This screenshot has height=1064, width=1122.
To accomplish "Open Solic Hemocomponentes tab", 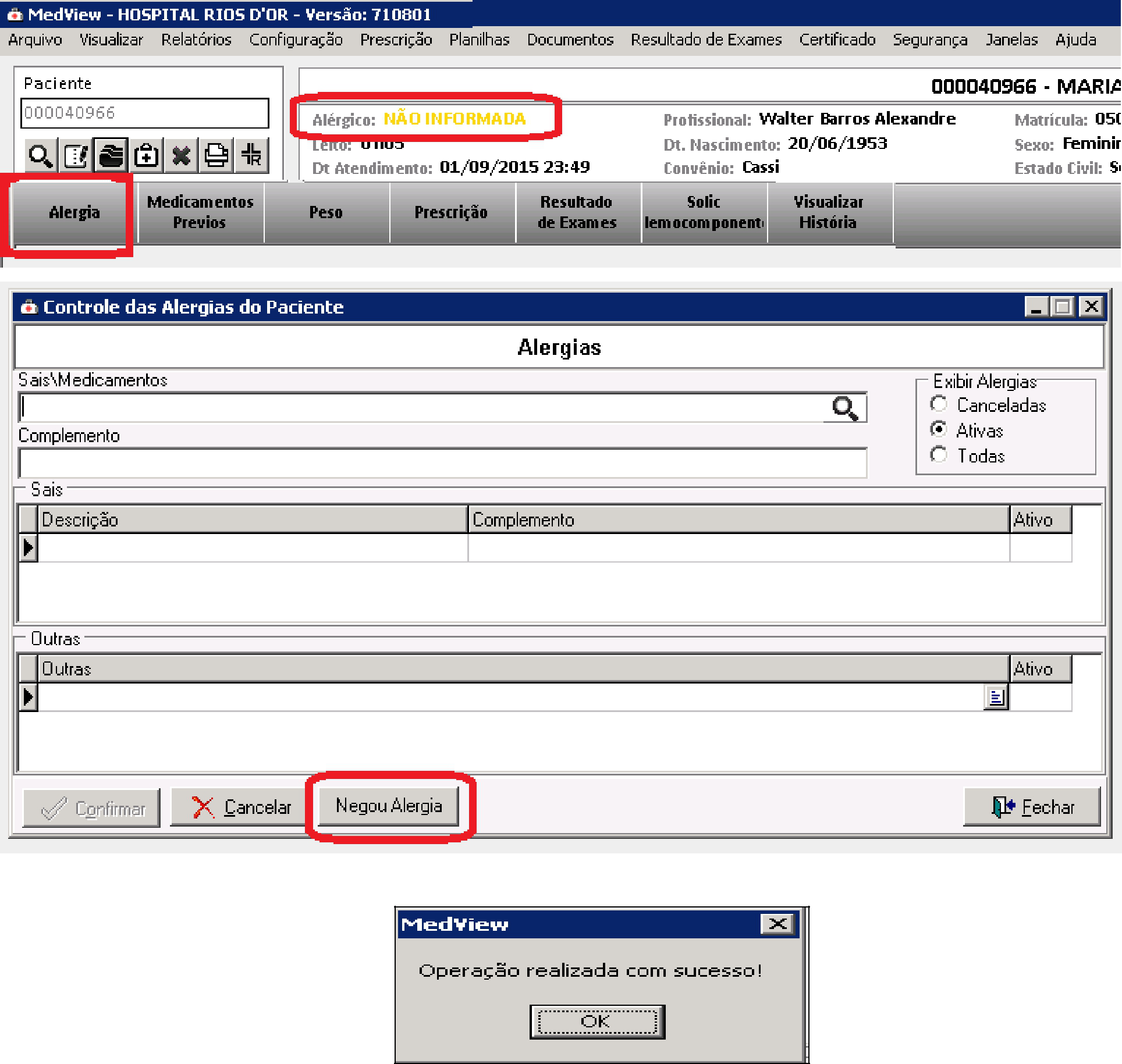I will click(x=704, y=213).
